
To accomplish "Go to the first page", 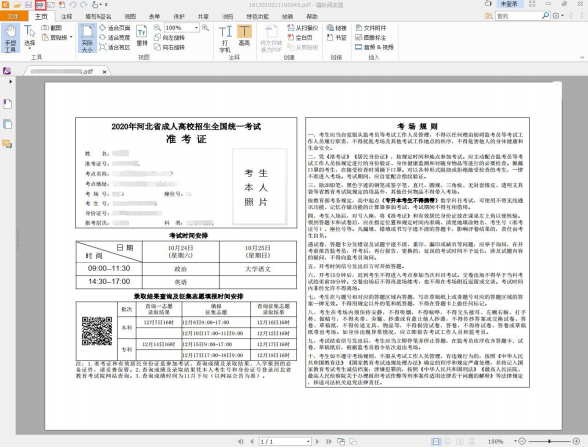I will [x=240, y=442].
